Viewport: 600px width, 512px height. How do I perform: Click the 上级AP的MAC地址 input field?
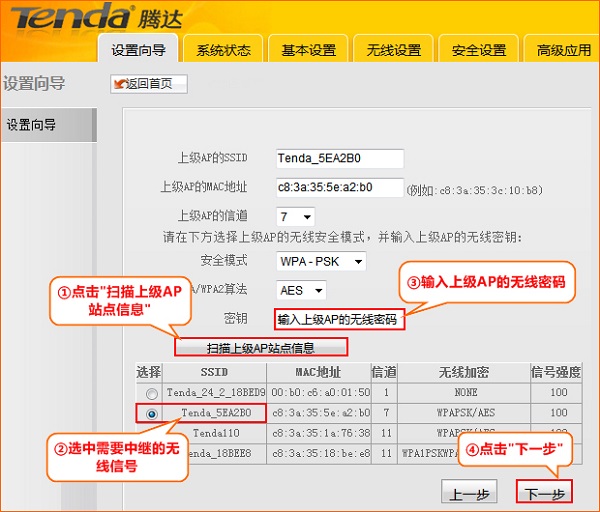340,188
